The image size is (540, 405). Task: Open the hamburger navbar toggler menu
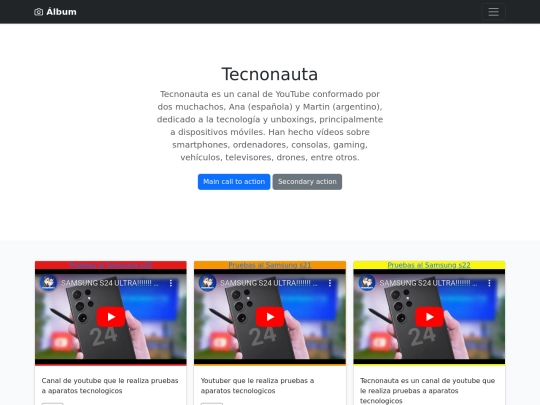(494, 12)
